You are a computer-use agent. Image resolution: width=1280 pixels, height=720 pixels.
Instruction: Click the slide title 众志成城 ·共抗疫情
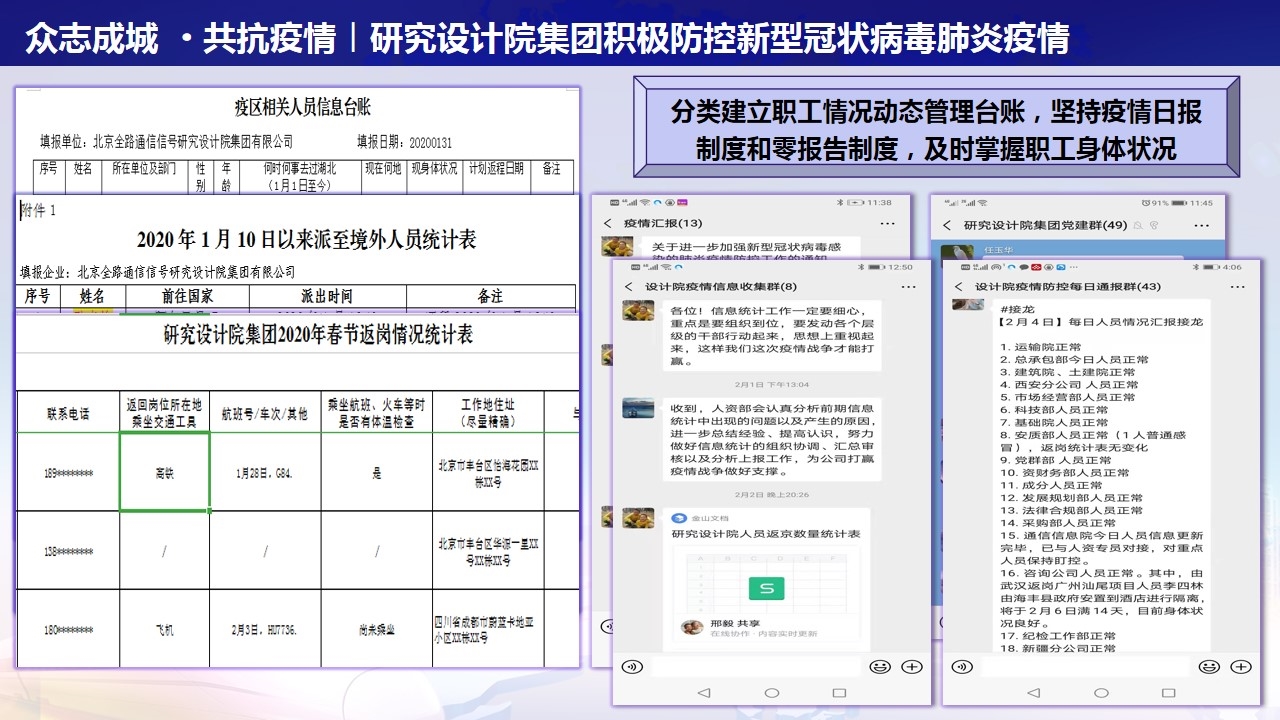click(x=180, y=38)
